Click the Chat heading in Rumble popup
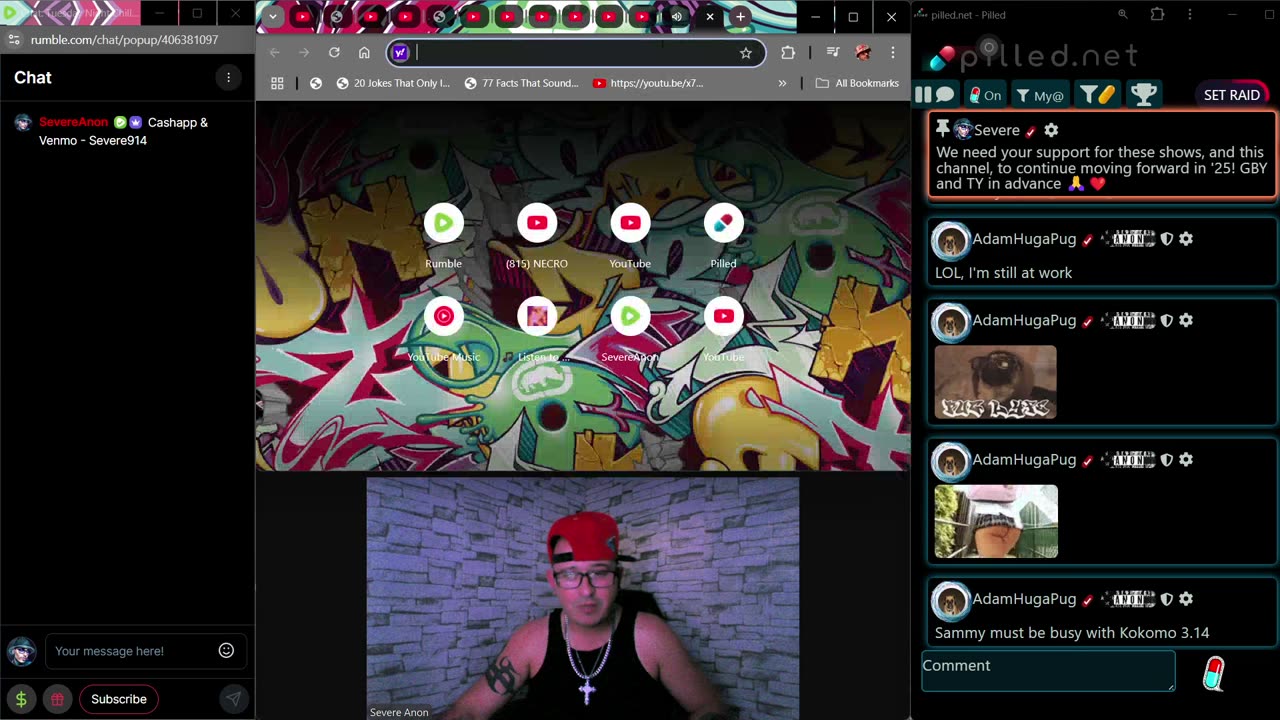The width and height of the screenshot is (1280, 720). [33, 77]
